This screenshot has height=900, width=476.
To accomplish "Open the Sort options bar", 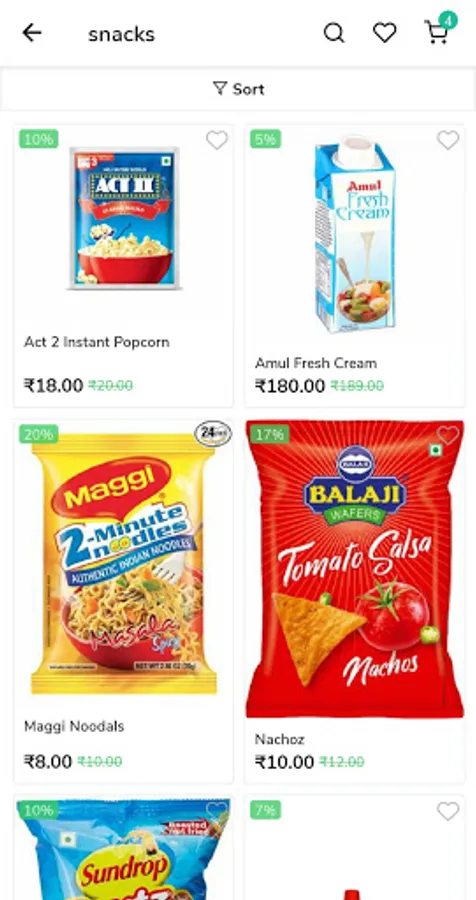I will pos(238,88).
